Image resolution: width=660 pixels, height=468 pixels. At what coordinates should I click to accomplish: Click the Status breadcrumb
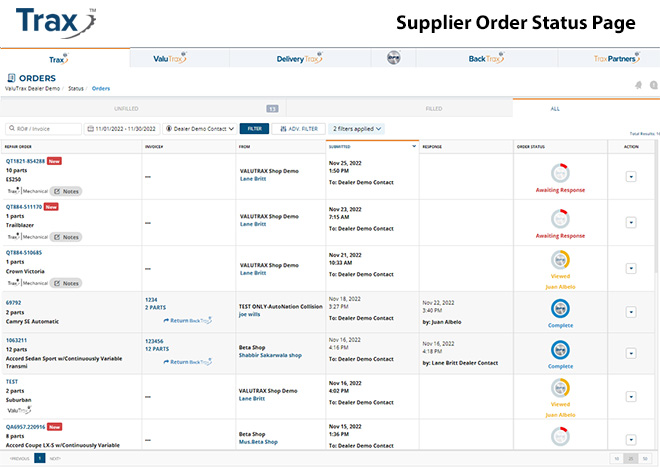[76, 89]
